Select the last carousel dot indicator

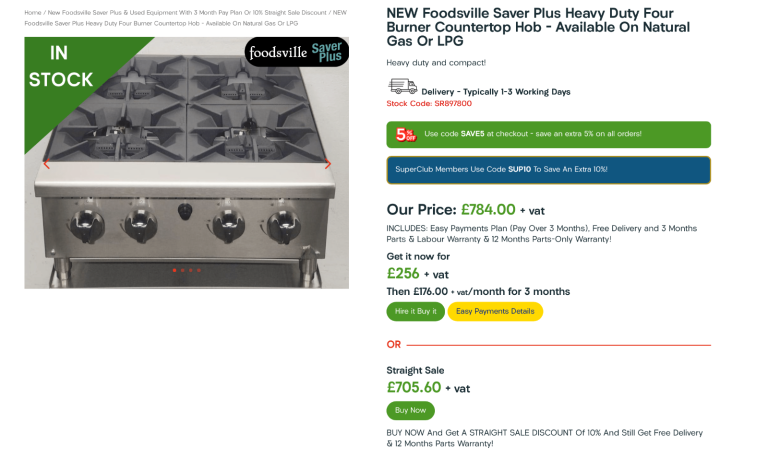[199, 270]
